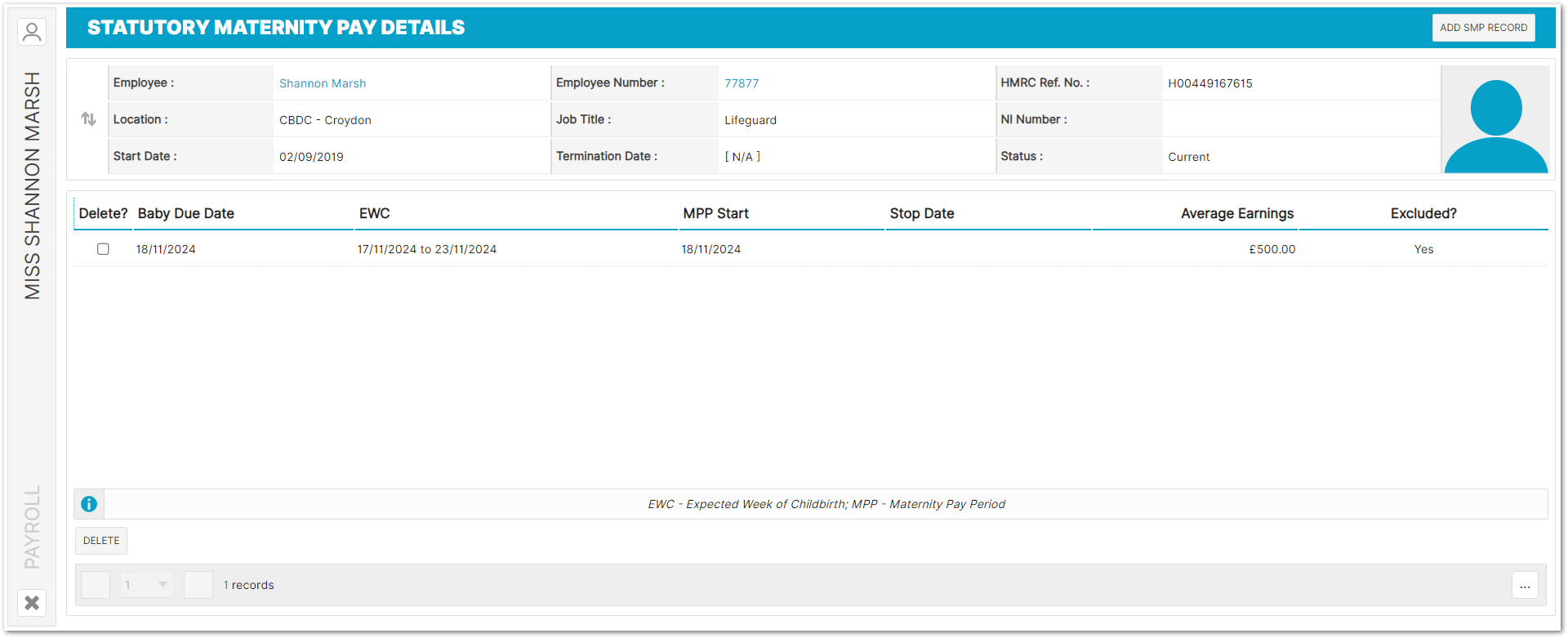Image resolution: width=1568 pixels, height=638 pixels.
Task: Click the employee avatar photo placeholder
Action: 1495,119
